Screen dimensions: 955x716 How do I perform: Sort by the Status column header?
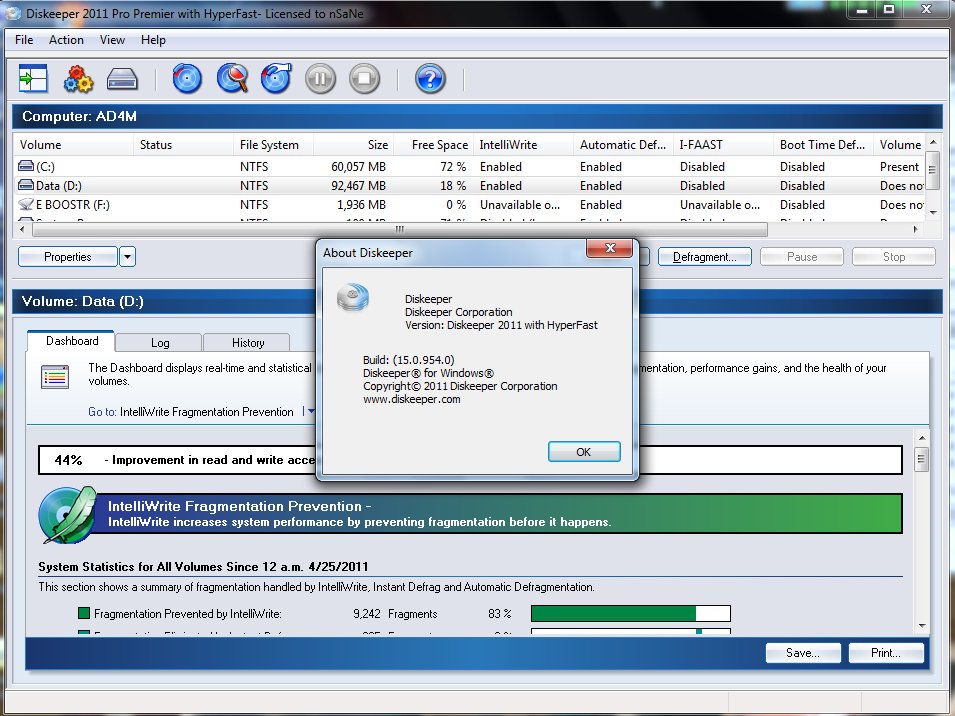[183, 145]
